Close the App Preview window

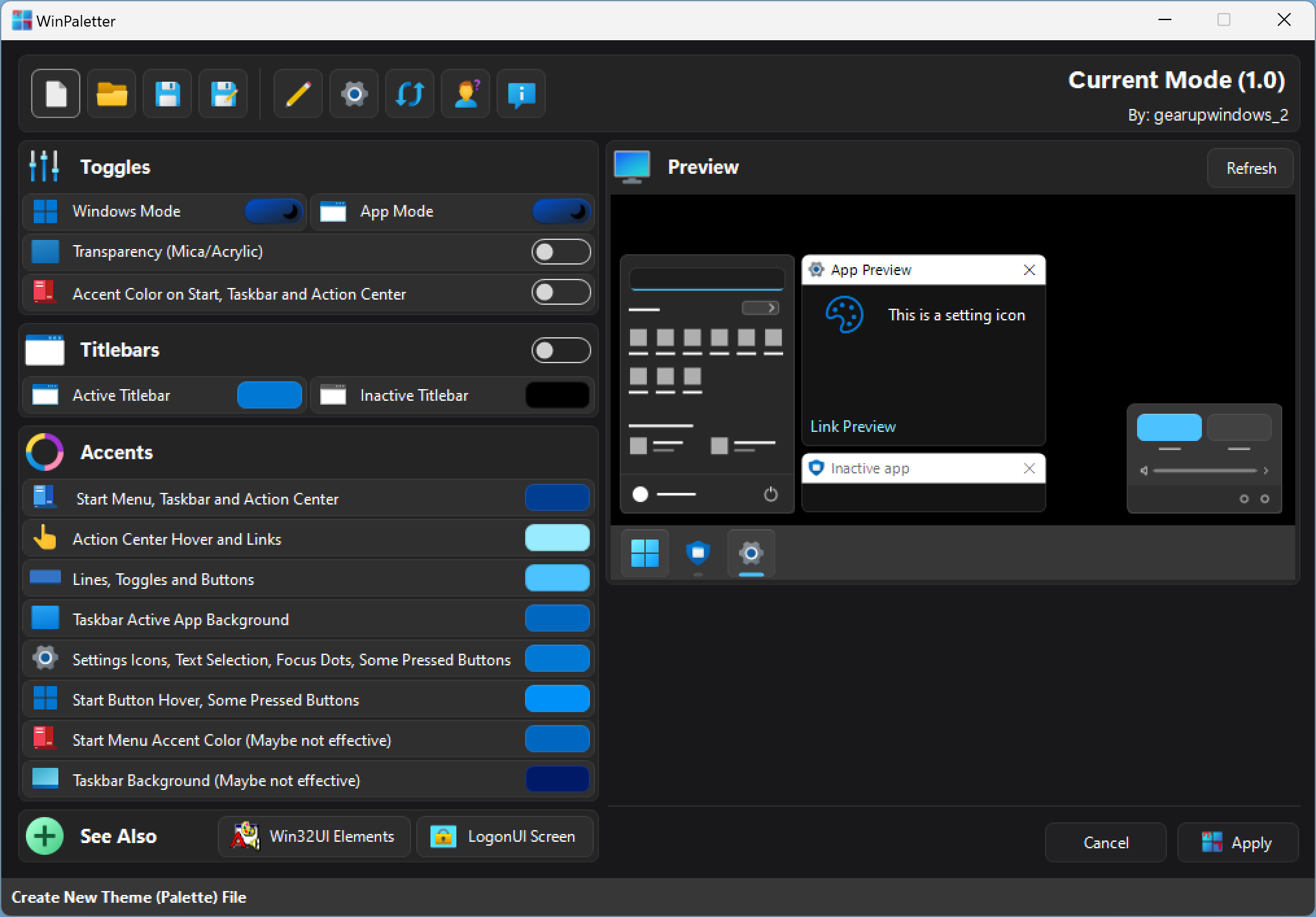click(x=1029, y=270)
